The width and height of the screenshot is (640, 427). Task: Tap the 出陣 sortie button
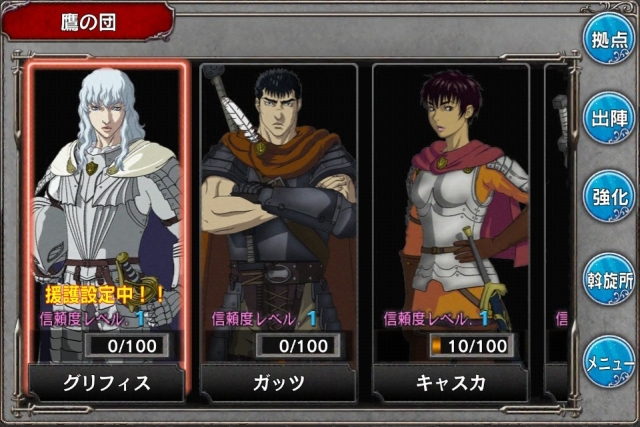click(x=609, y=118)
